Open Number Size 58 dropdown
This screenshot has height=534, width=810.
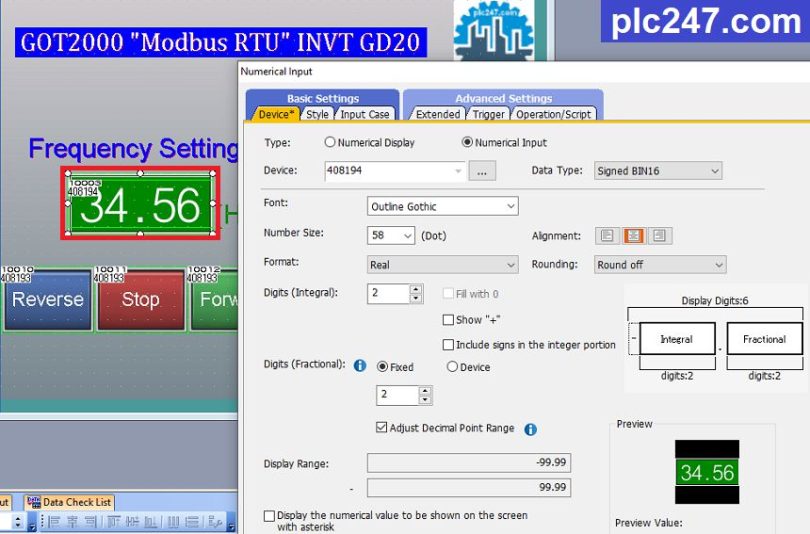(x=407, y=236)
